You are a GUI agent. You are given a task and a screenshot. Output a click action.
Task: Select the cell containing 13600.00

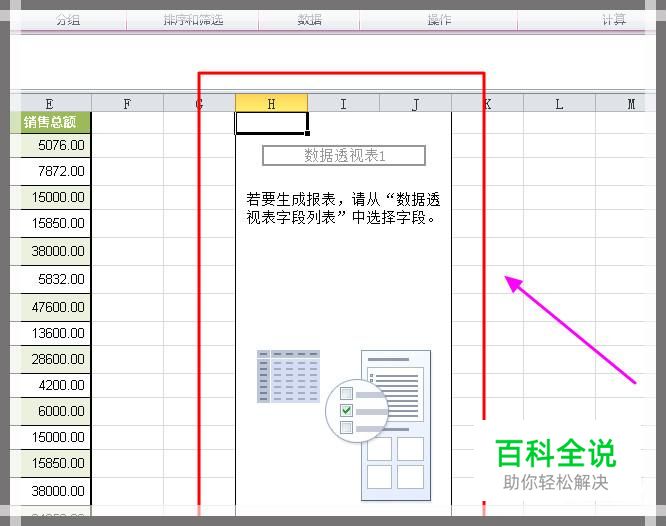click(50, 333)
